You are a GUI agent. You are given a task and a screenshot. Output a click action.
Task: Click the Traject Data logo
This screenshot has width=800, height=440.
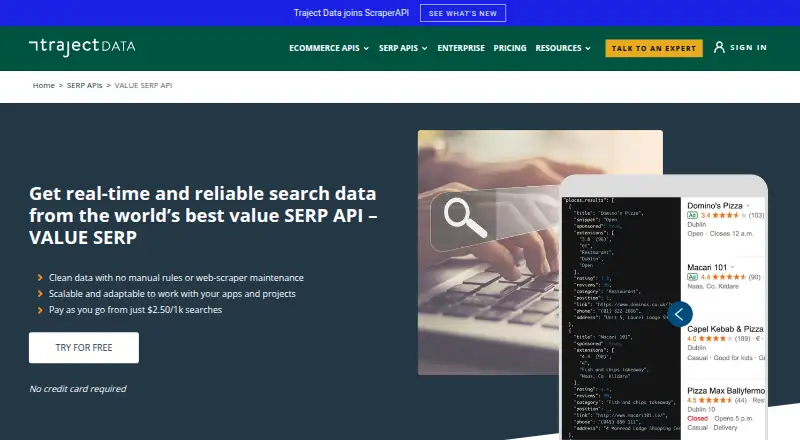[x=82, y=46]
